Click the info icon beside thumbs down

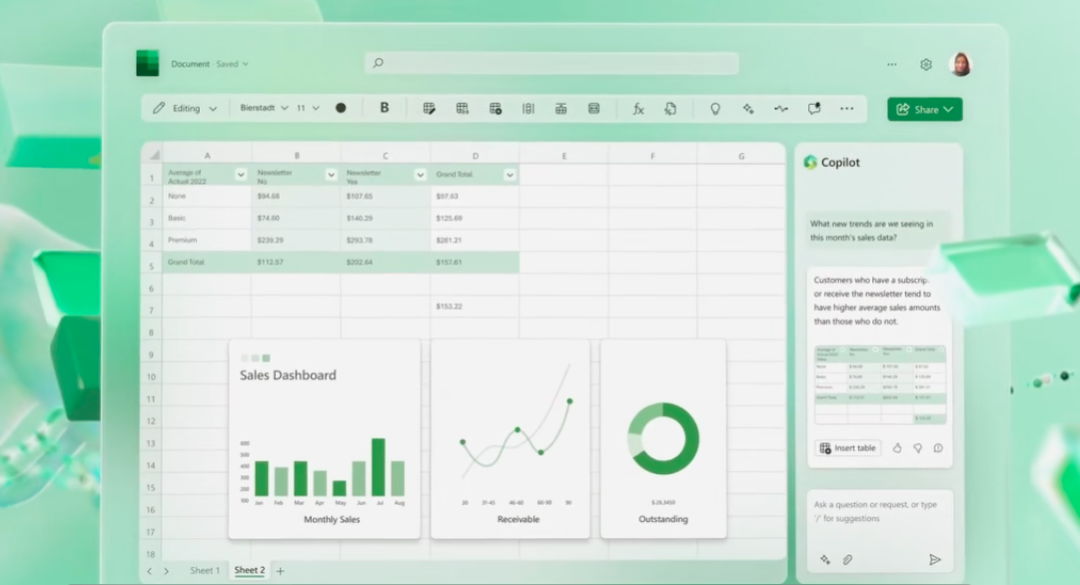coord(938,448)
